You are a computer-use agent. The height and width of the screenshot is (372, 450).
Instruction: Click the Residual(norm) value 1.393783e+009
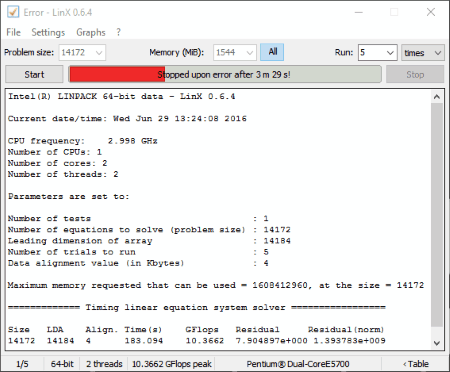[349, 341]
